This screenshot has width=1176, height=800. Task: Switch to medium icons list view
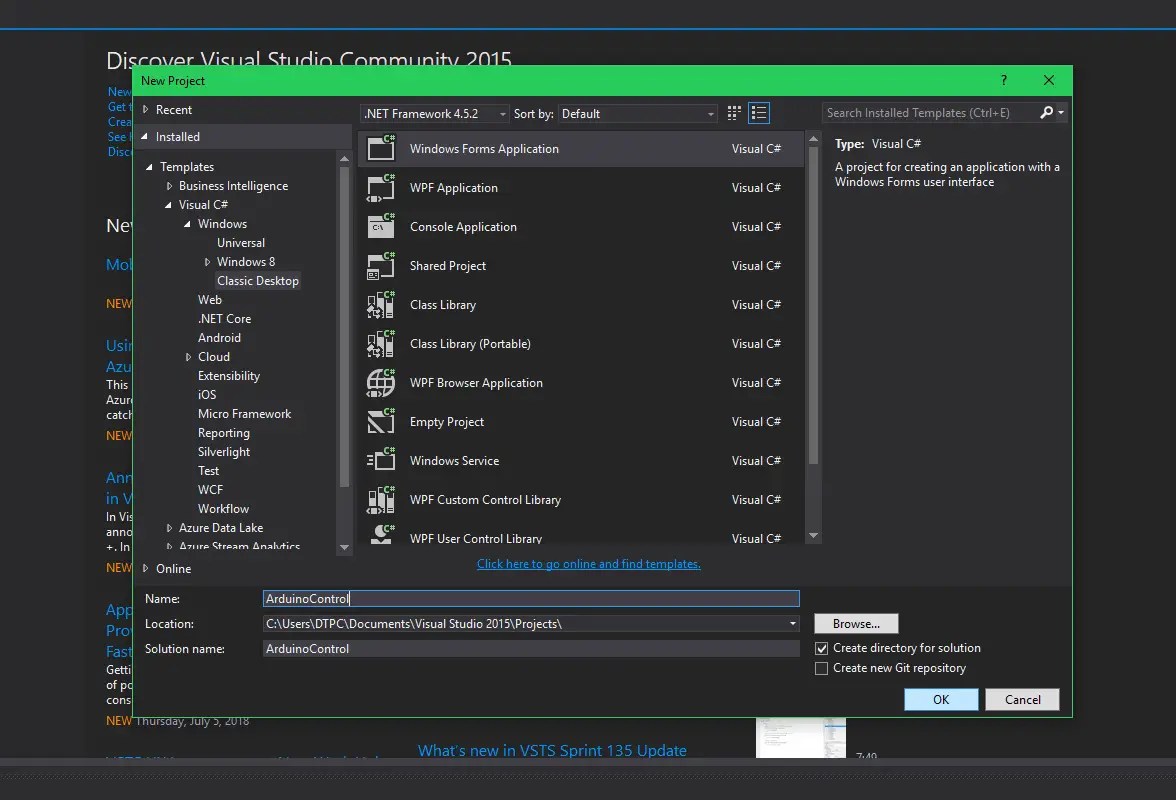coord(759,113)
